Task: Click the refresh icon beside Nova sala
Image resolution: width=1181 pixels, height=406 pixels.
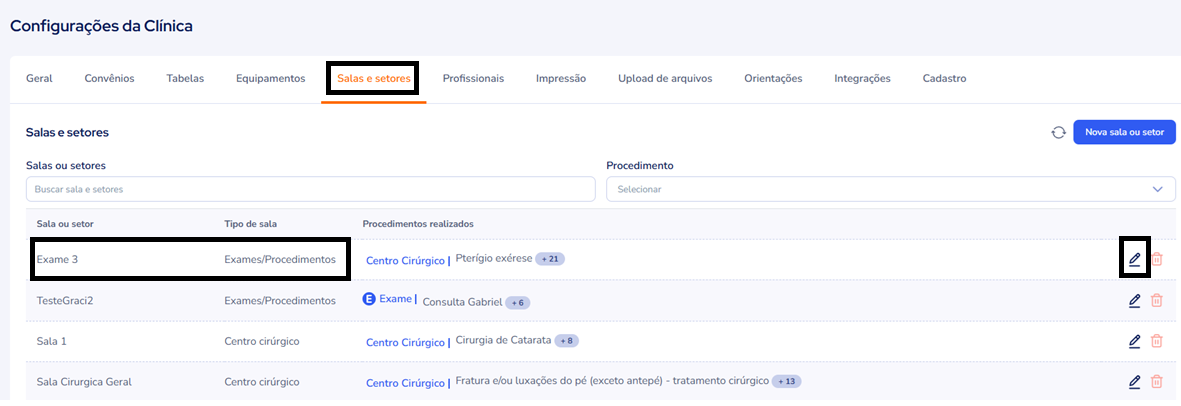Action: [x=1058, y=132]
